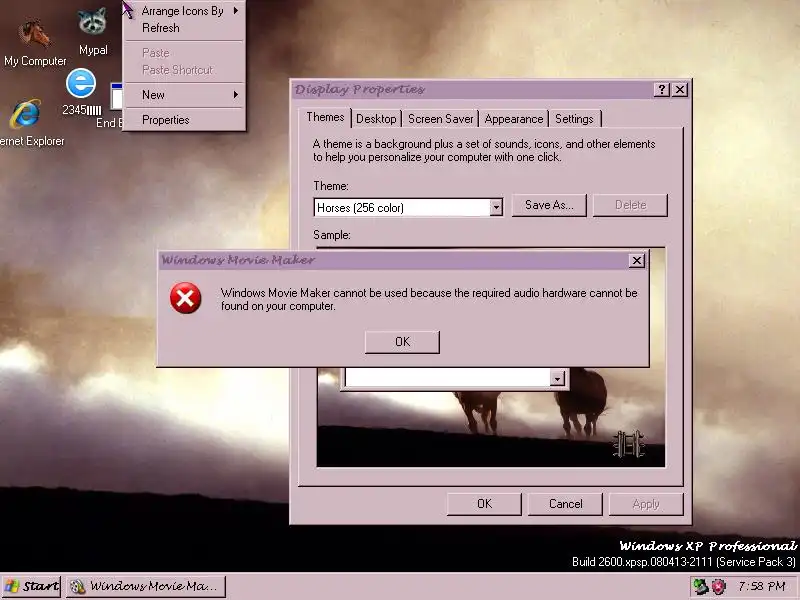Click the help question mark in Display Properties
800x600 pixels.
[x=662, y=90]
